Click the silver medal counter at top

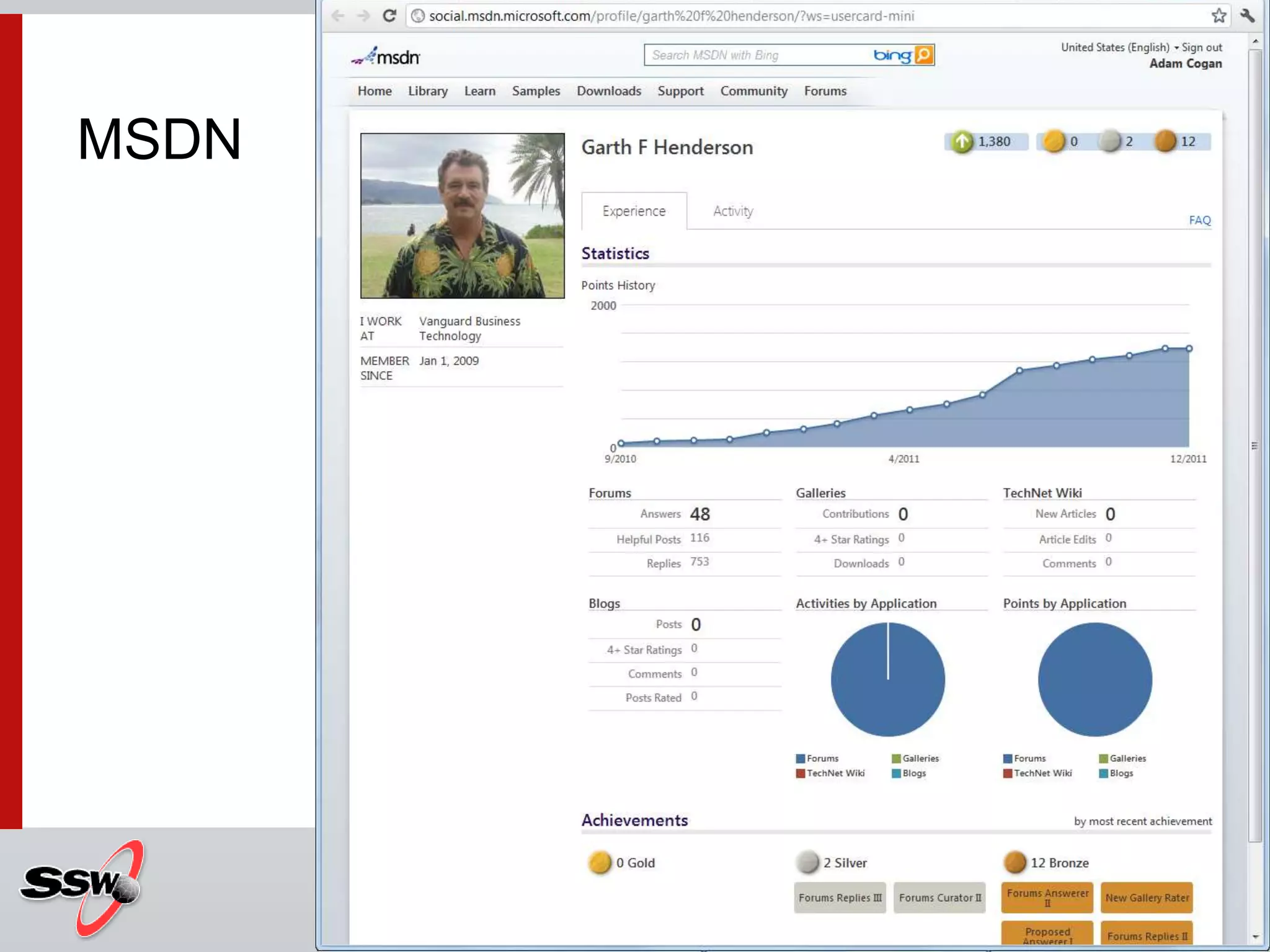pyautogui.click(x=1116, y=141)
